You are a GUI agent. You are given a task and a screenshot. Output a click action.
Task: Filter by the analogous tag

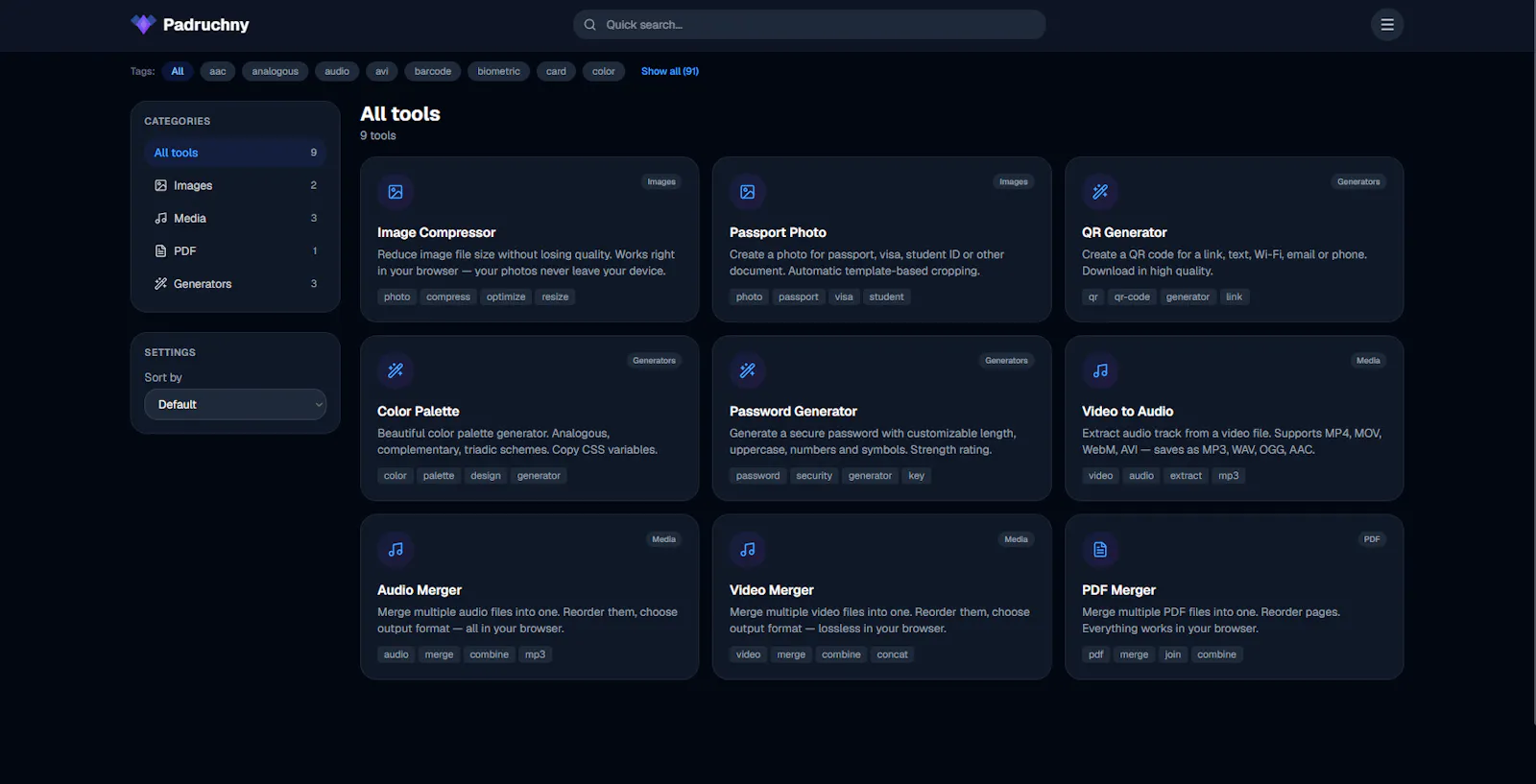coord(276,71)
